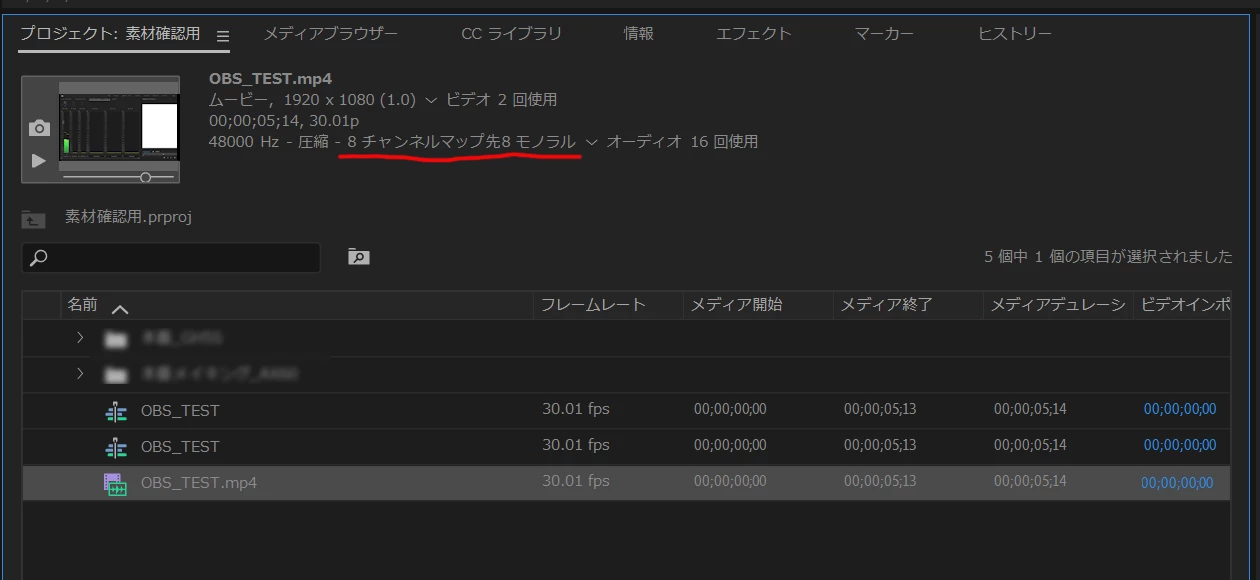Click the メディア開始 column header
1260x580 pixels.
point(736,305)
